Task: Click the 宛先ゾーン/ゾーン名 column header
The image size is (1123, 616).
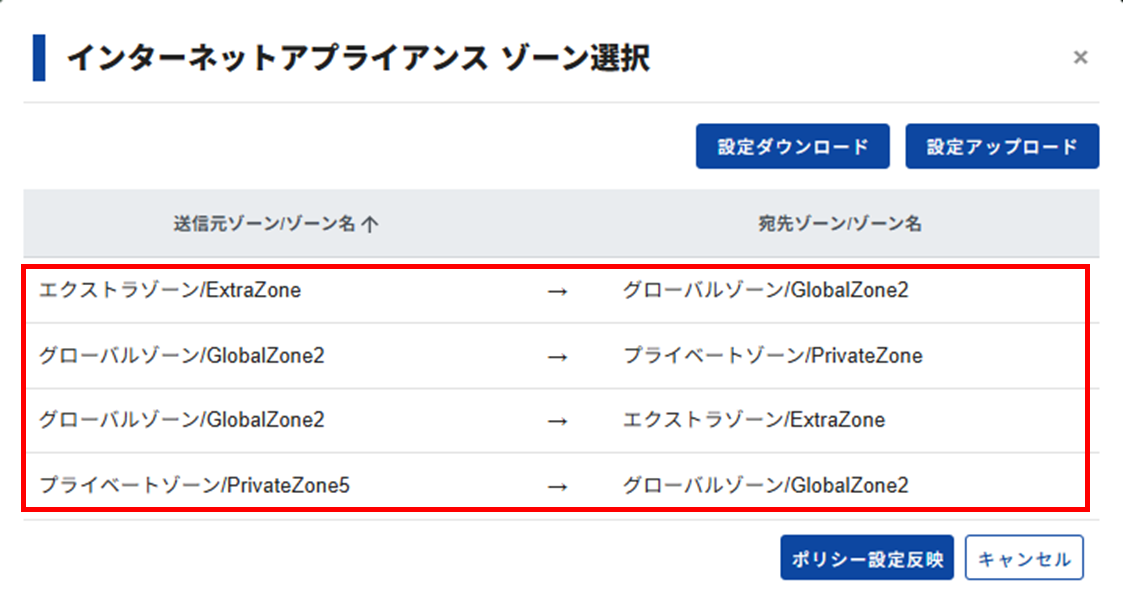Action: (x=840, y=225)
